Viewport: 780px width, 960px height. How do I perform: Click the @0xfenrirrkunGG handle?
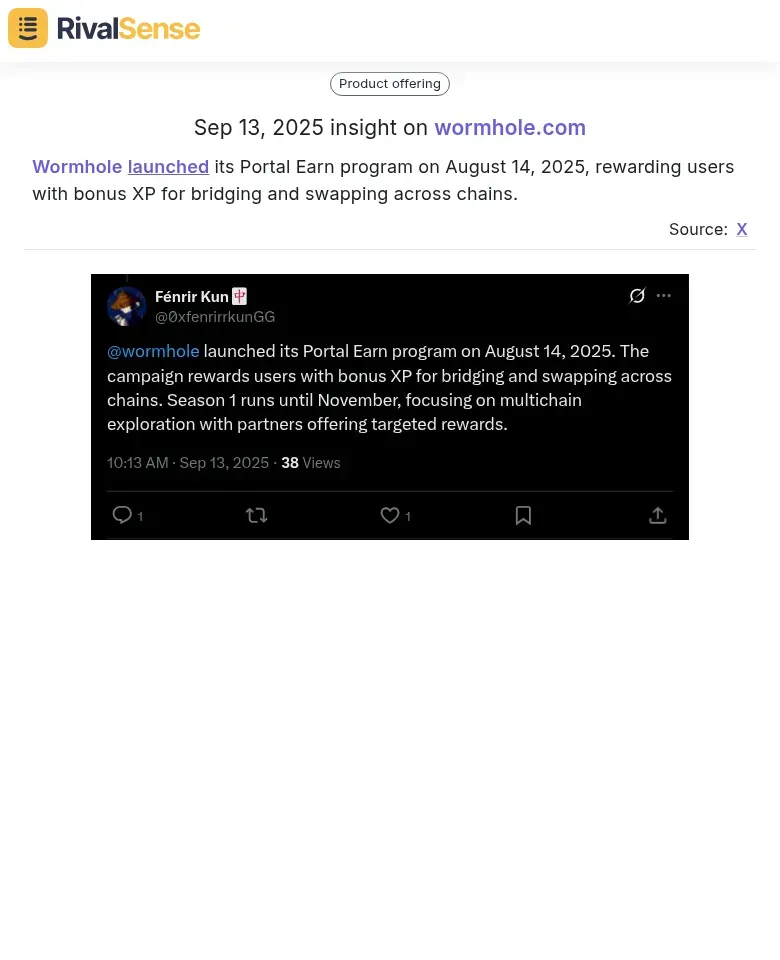[x=215, y=317]
